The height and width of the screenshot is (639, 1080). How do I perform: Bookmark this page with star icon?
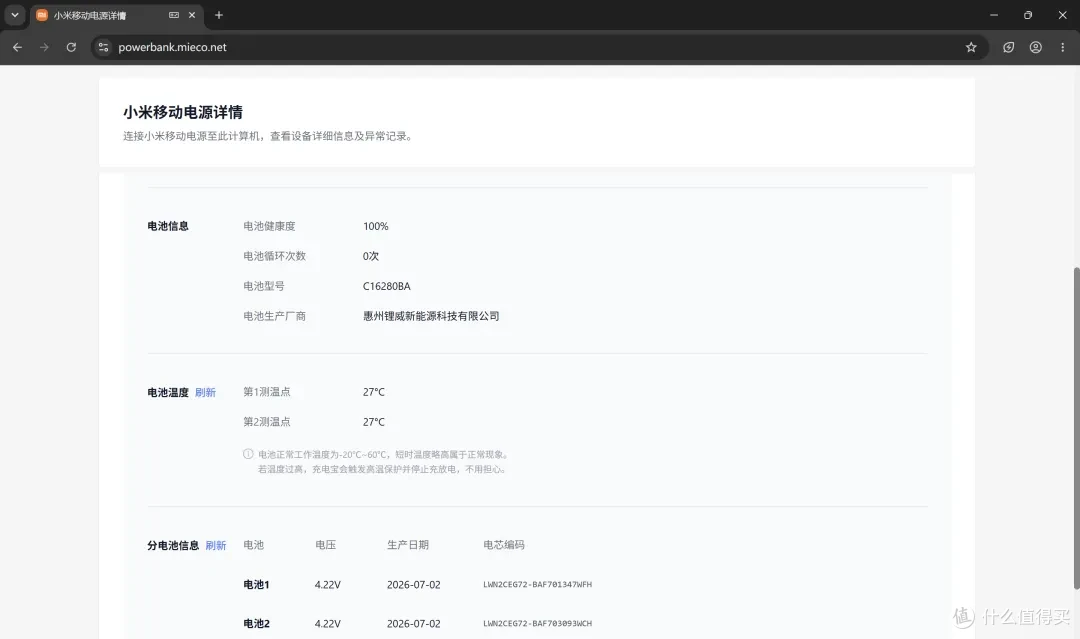tap(971, 48)
